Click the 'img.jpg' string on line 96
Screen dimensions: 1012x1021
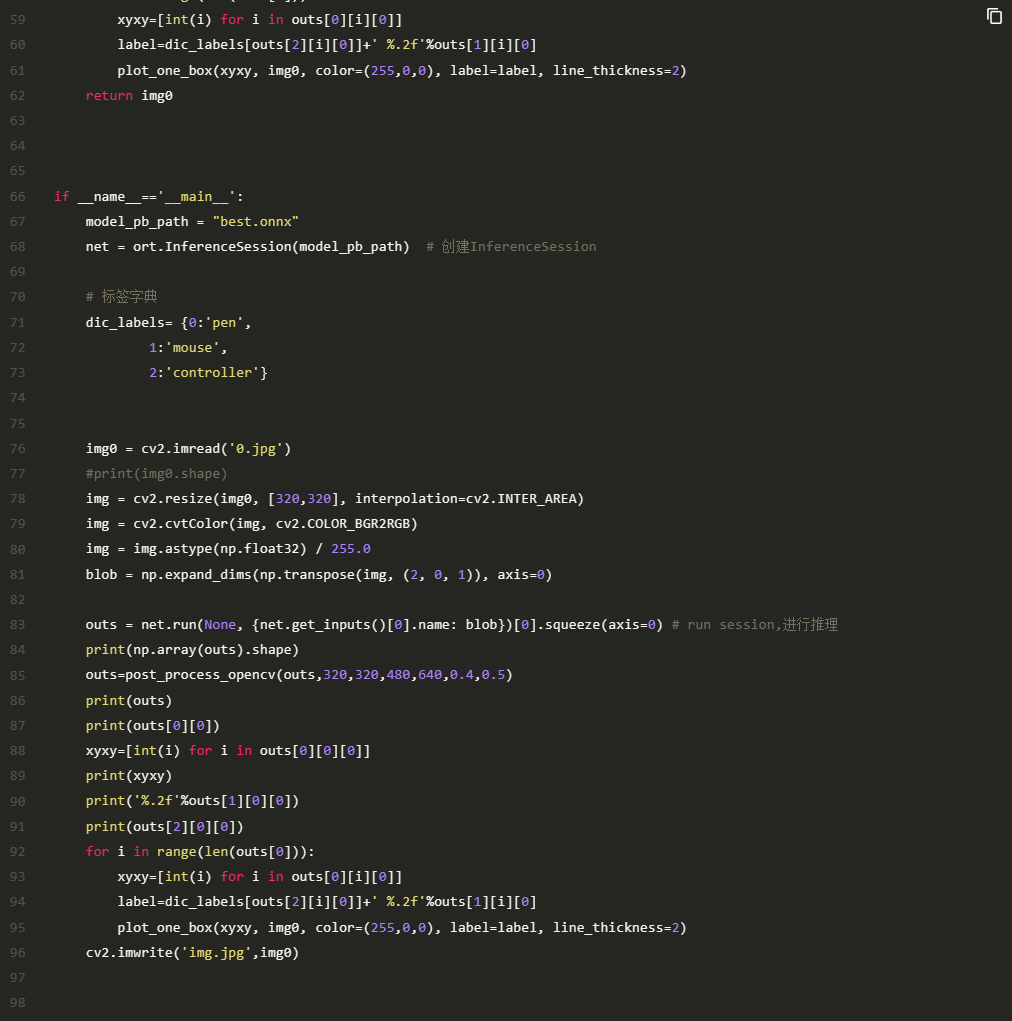216,953
